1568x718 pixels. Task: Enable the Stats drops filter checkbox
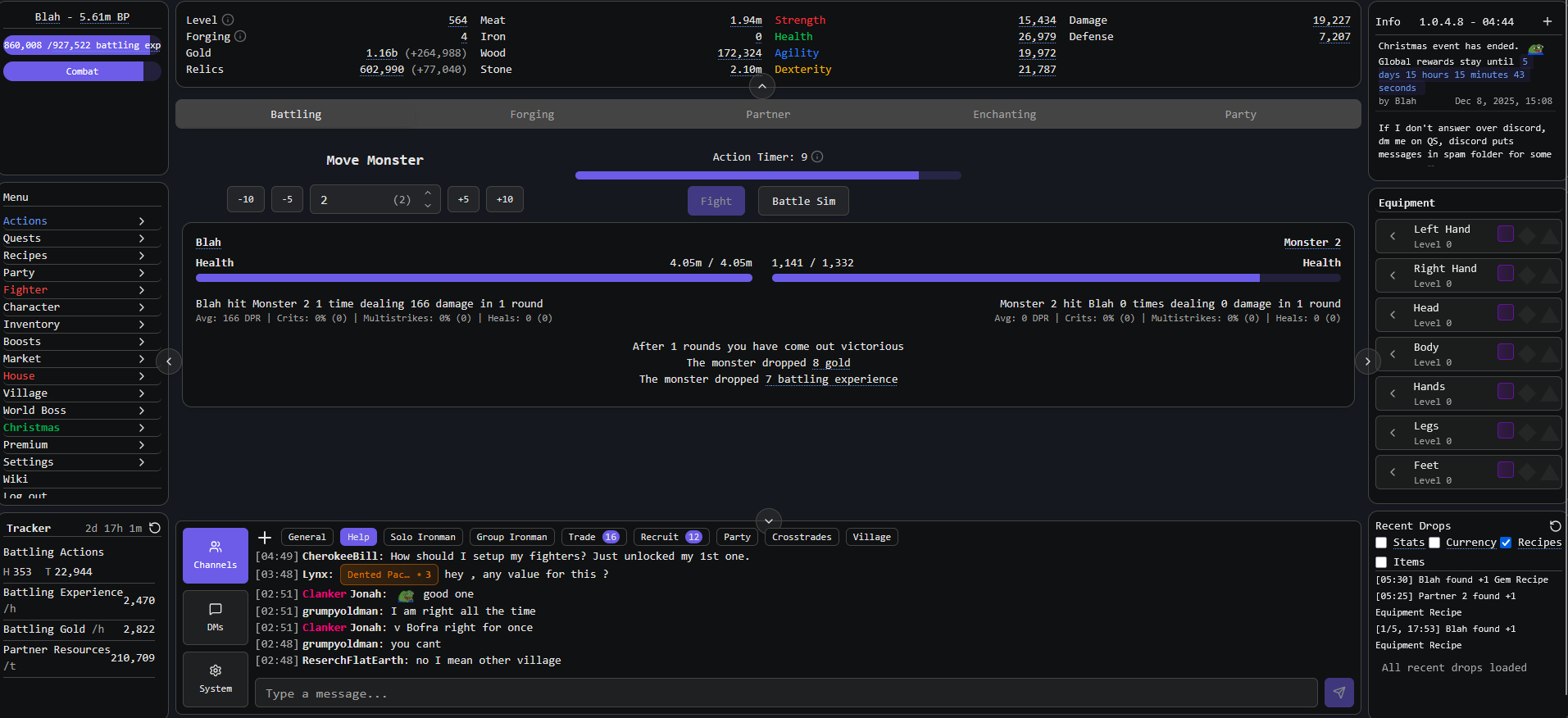pyautogui.click(x=1381, y=543)
